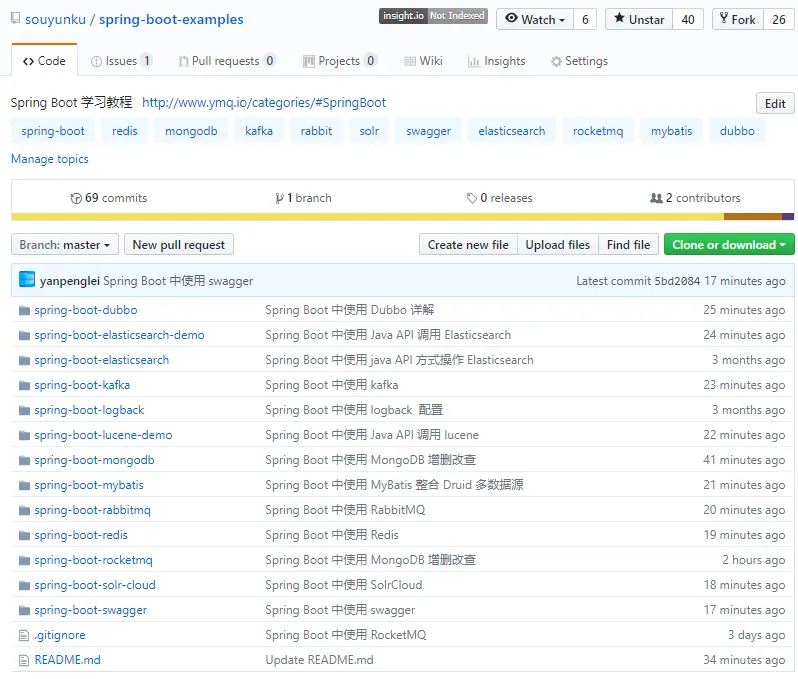Click the file icon for .gitignore
Viewport: 798px width, 679px height.
pyautogui.click(x=23, y=635)
